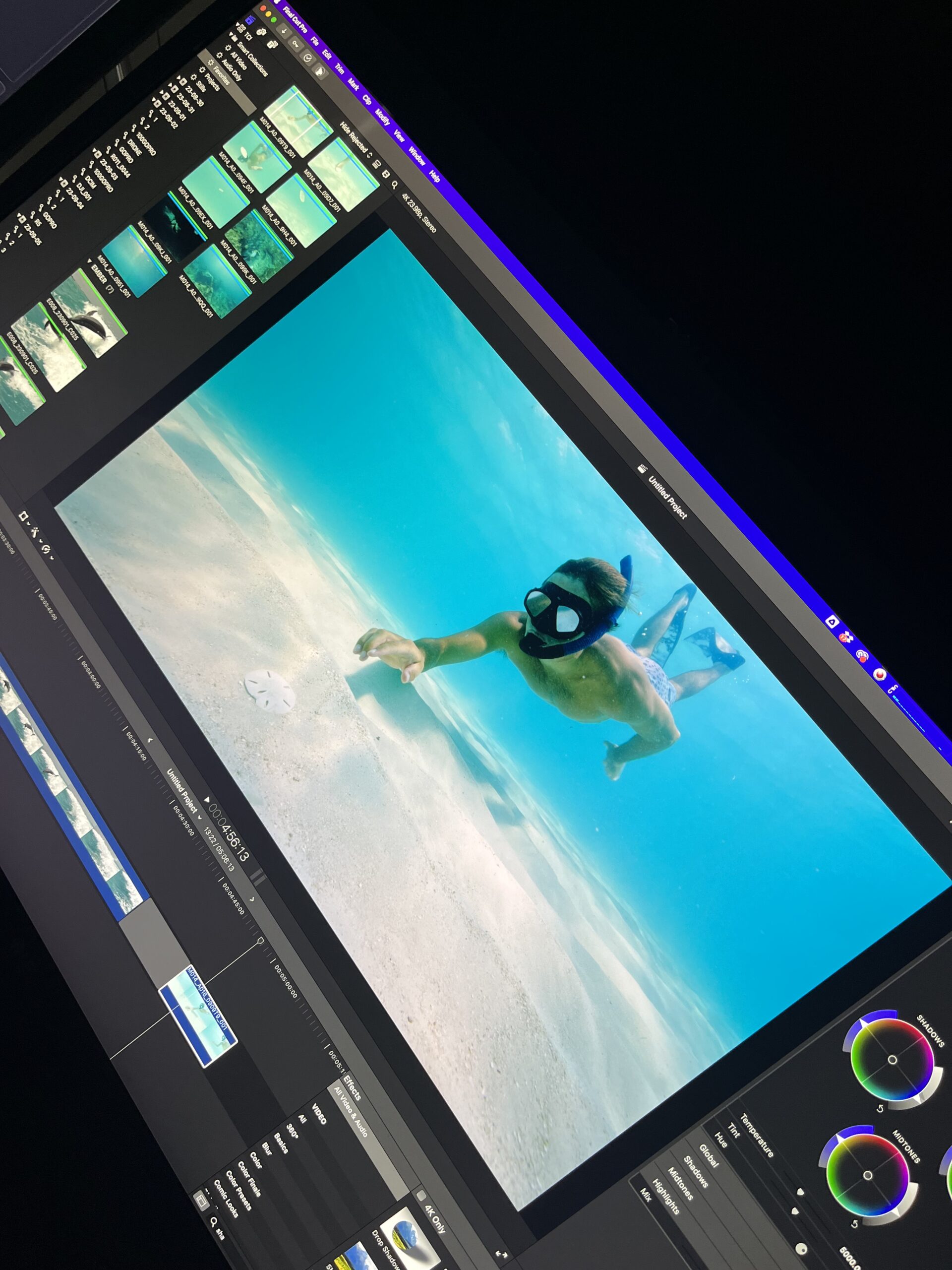Open the Titles and Generators sidebar icon
The width and height of the screenshot is (952, 1270).
click(x=273, y=44)
